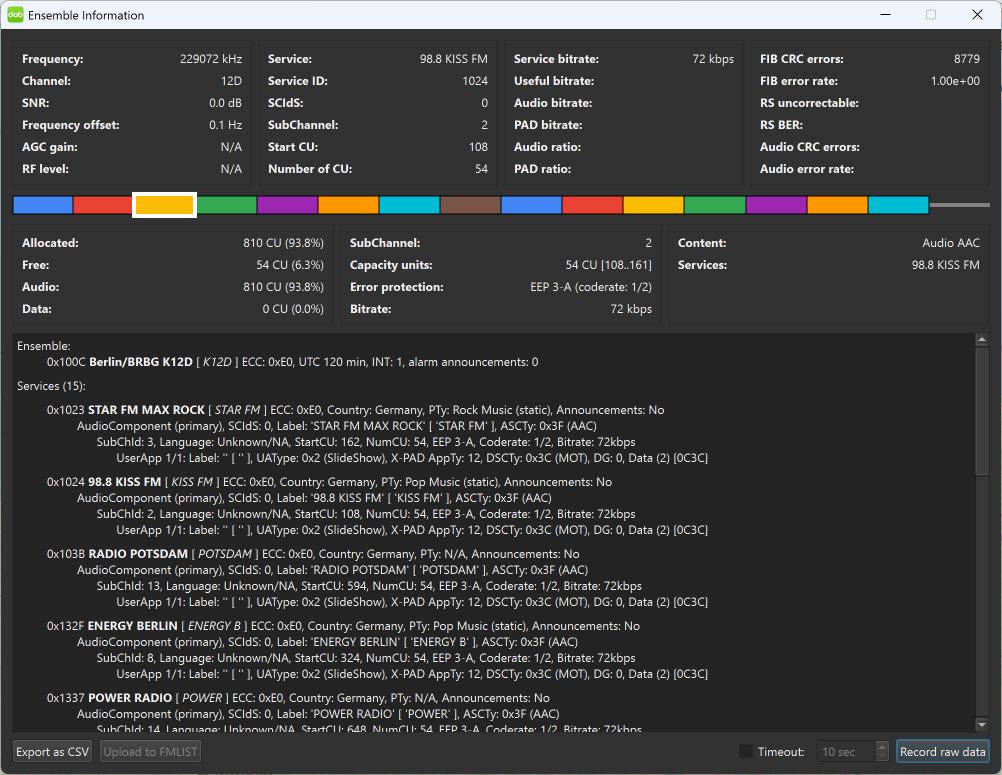Click the DAB app icon in title bar
The image size is (1002, 775).
click(x=15, y=15)
